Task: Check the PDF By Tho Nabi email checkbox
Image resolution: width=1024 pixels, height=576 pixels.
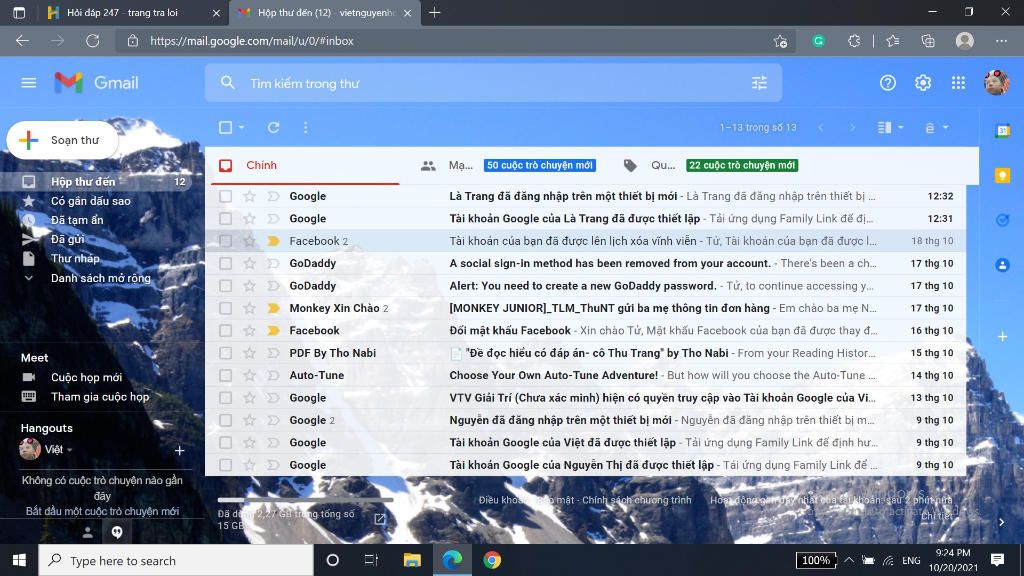Action: click(225, 353)
